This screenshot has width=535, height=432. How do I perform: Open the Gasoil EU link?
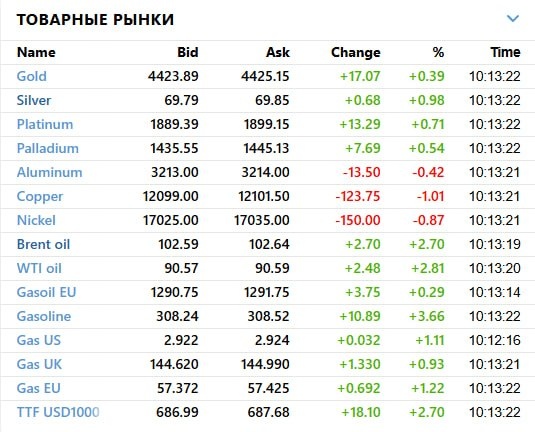coord(46,292)
